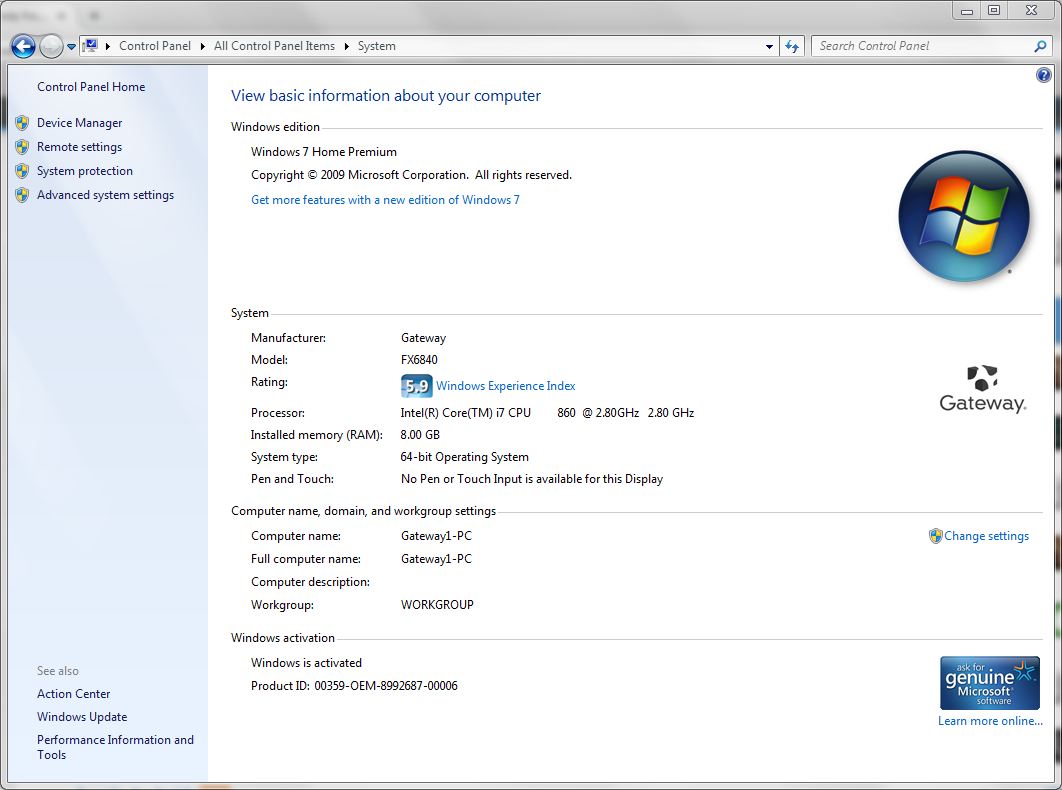1062x790 pixels.
Task: Open the recent pages dropdown arrow
Action: coord(71,47)
